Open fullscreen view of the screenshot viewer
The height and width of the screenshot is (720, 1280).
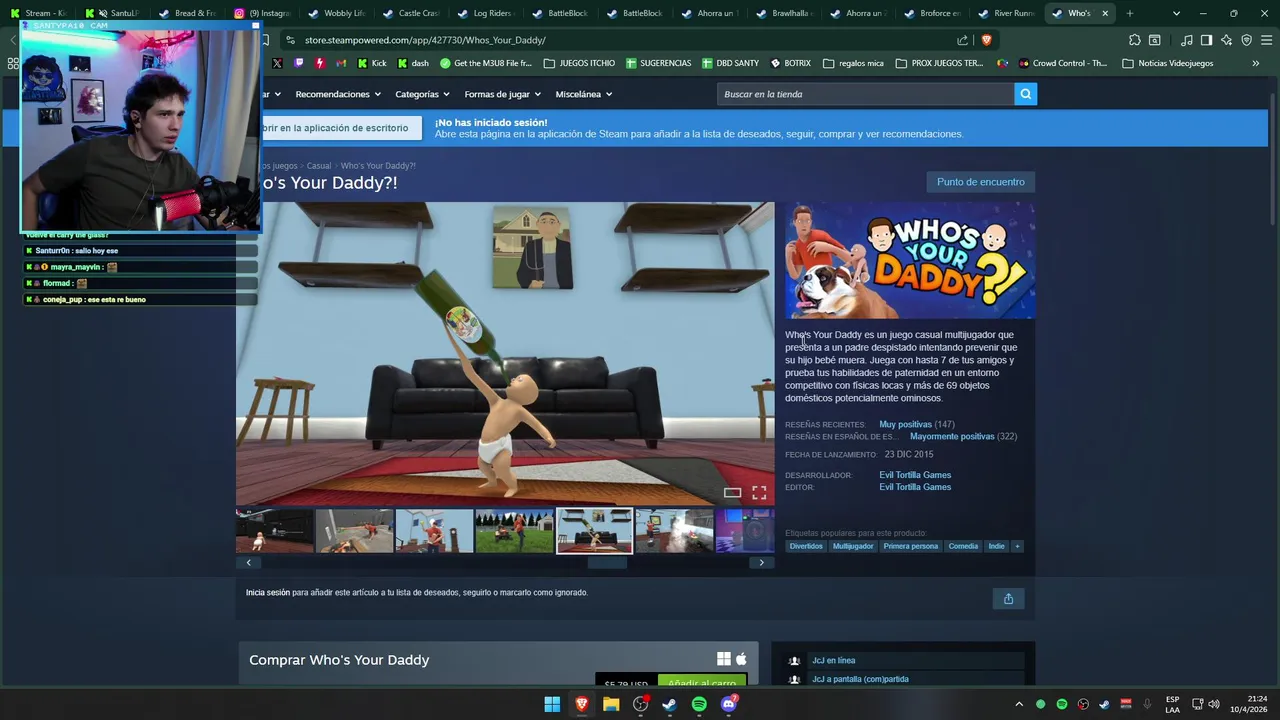coord(759,493)
